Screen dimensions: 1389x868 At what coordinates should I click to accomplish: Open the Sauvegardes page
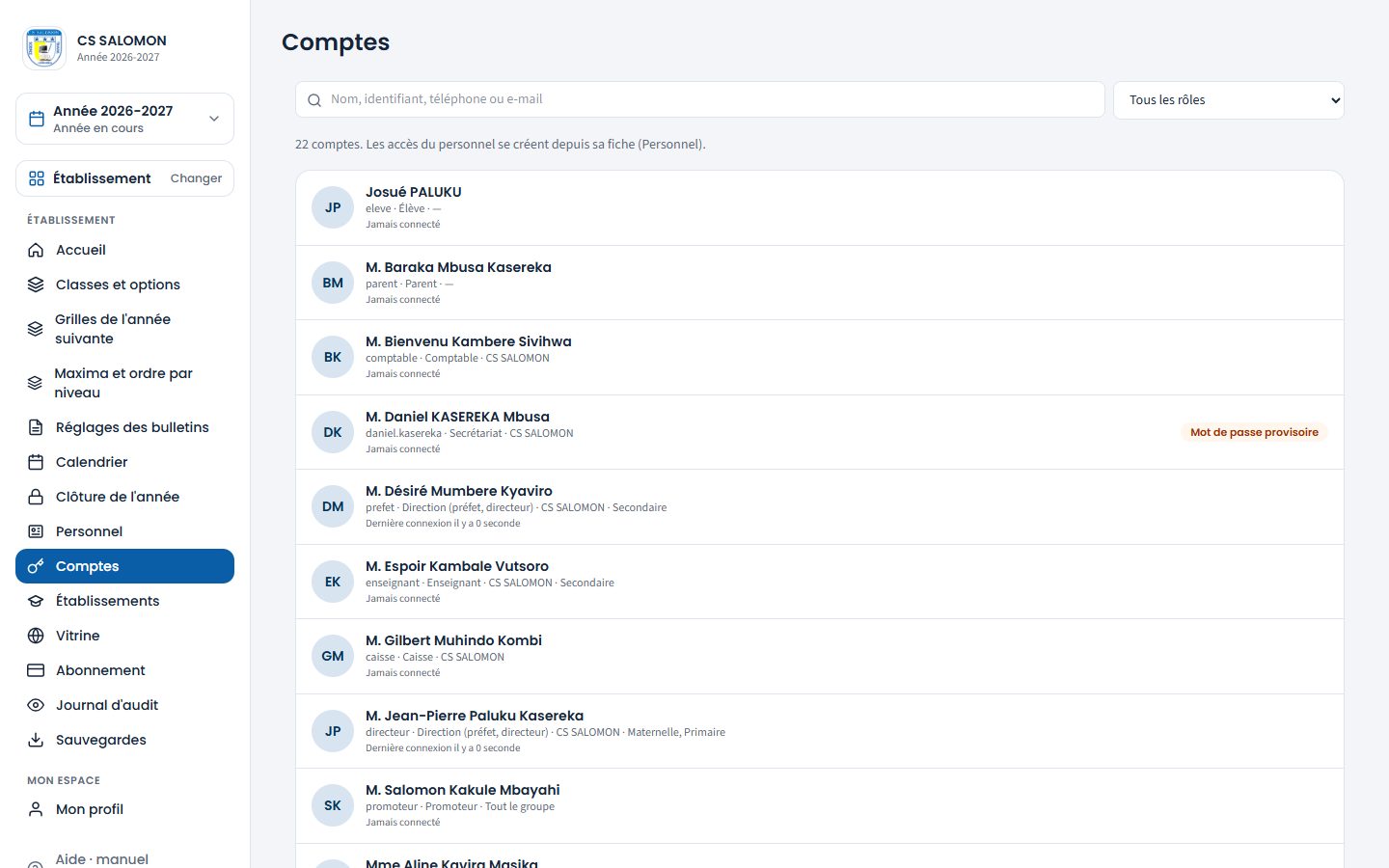(x=124, y=740)
